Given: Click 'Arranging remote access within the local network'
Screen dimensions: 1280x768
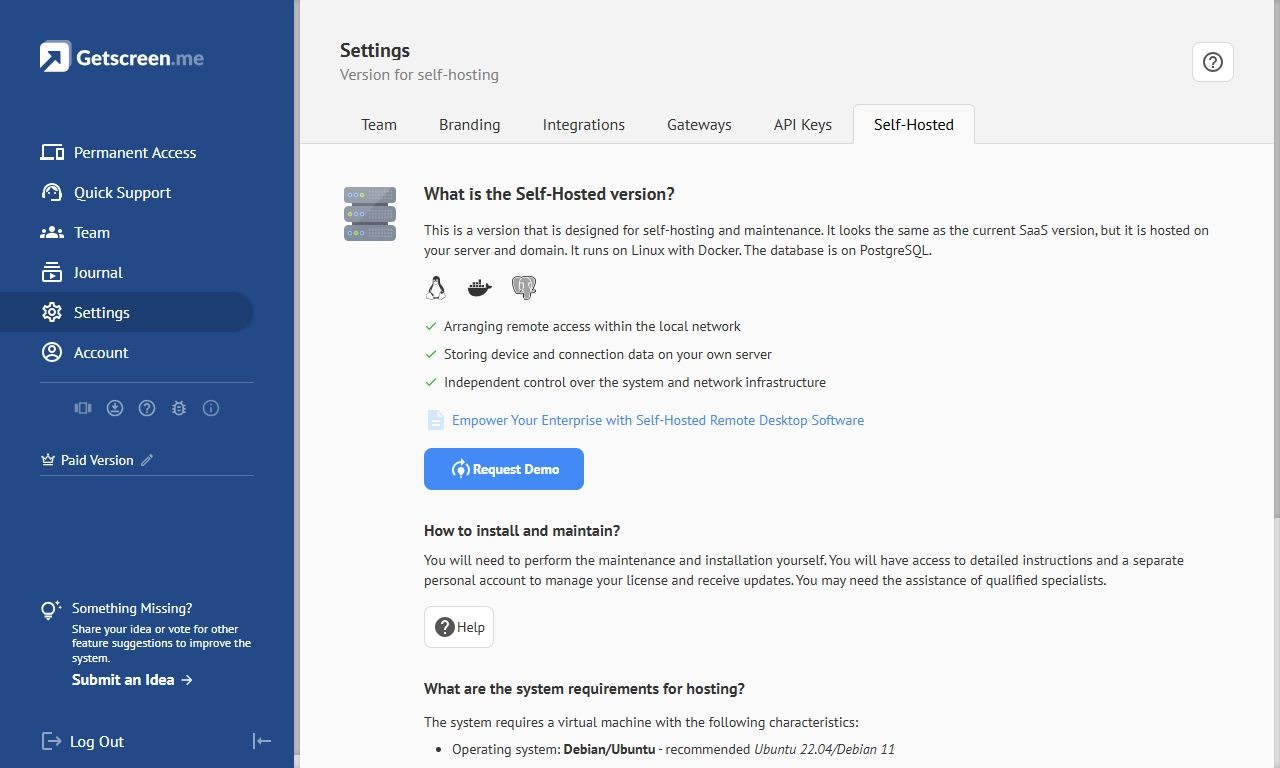Looking at the screenshot, I should 592,326.
